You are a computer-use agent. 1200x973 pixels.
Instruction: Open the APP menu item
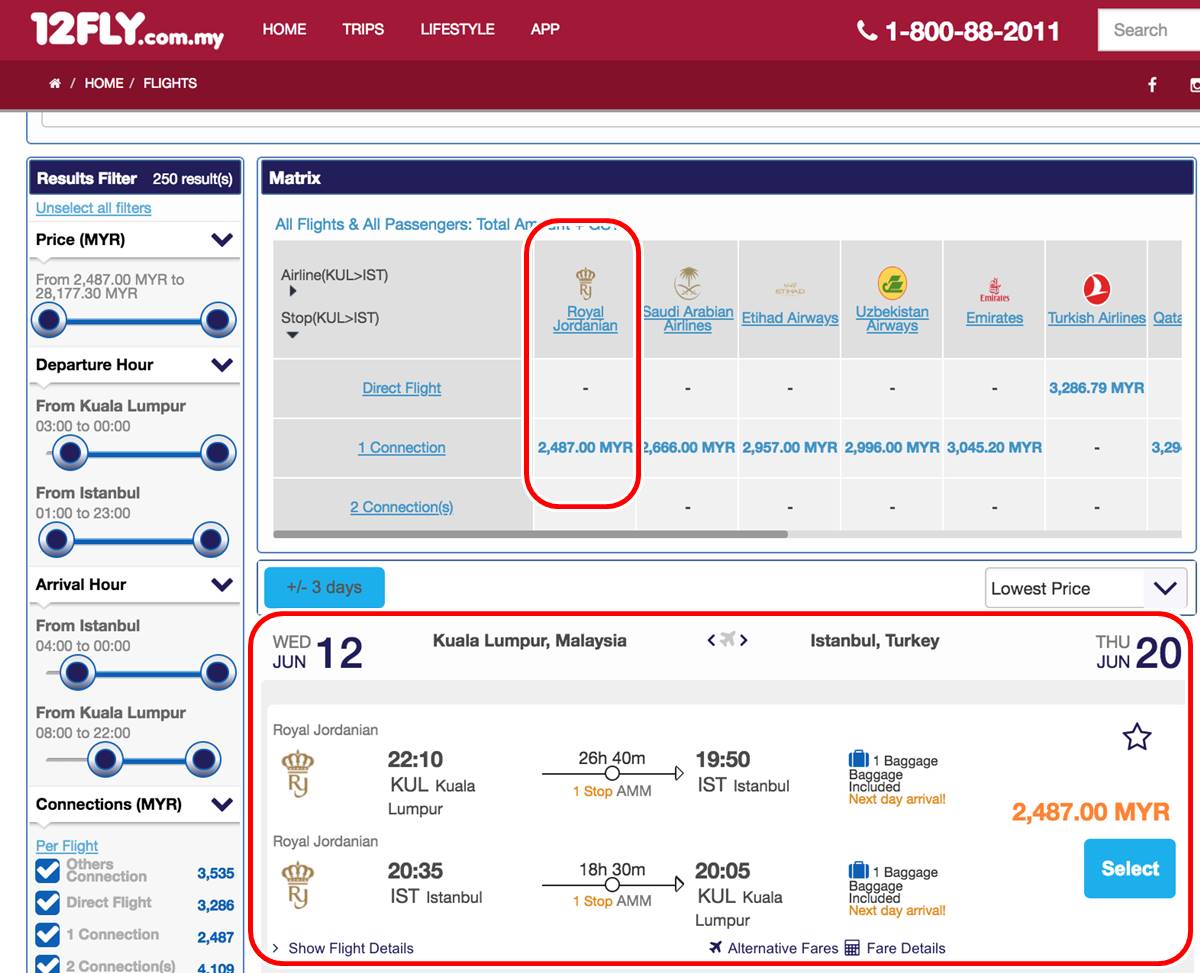tap(545, 29)
